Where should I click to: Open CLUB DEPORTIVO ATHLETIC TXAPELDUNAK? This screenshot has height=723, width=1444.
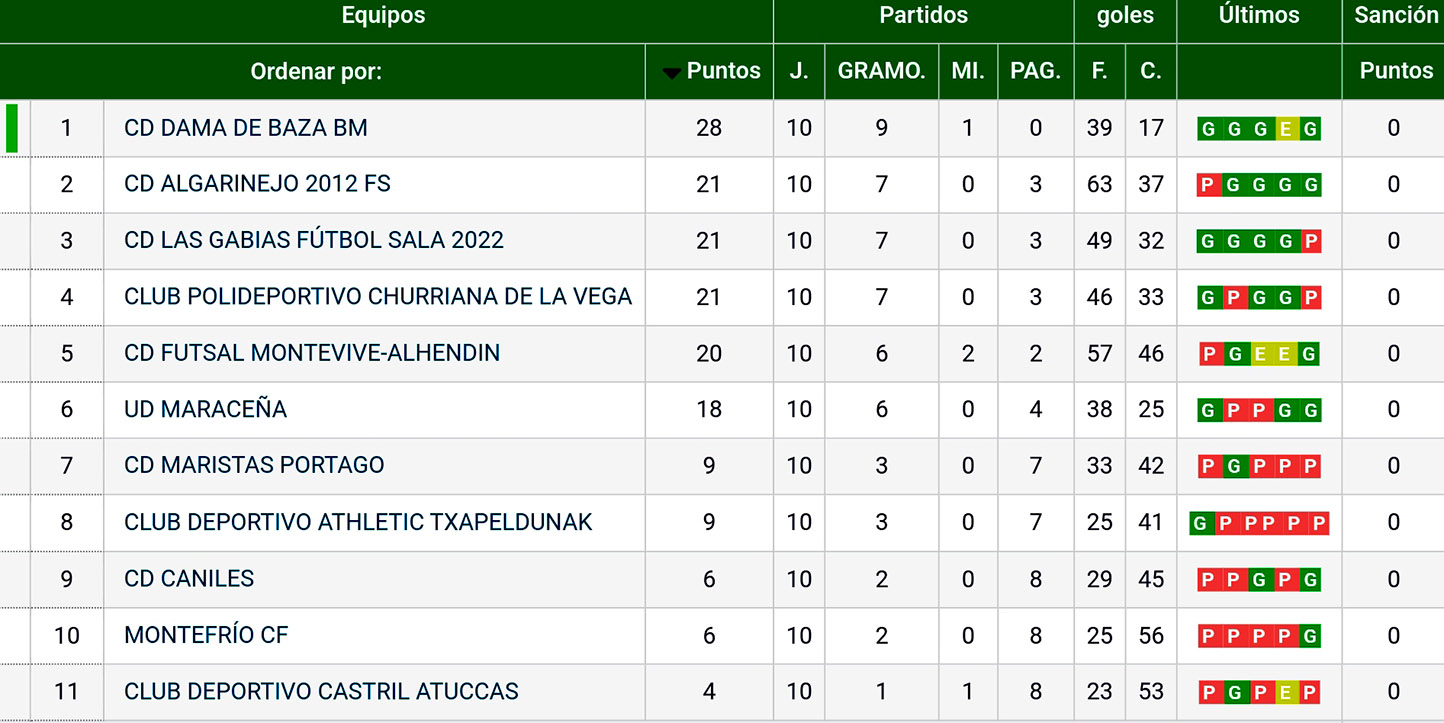click(x=358, y=522)
